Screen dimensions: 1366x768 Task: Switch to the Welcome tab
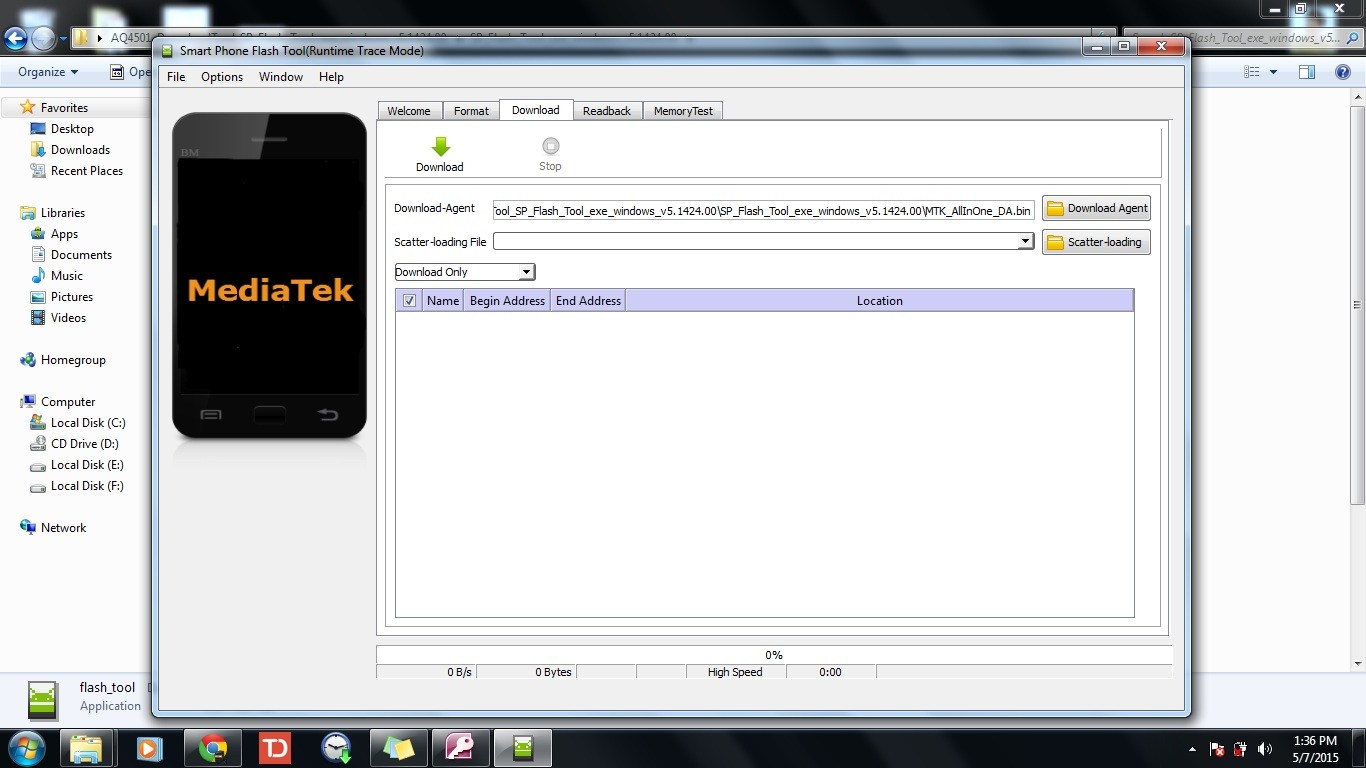tap(409, 111)
